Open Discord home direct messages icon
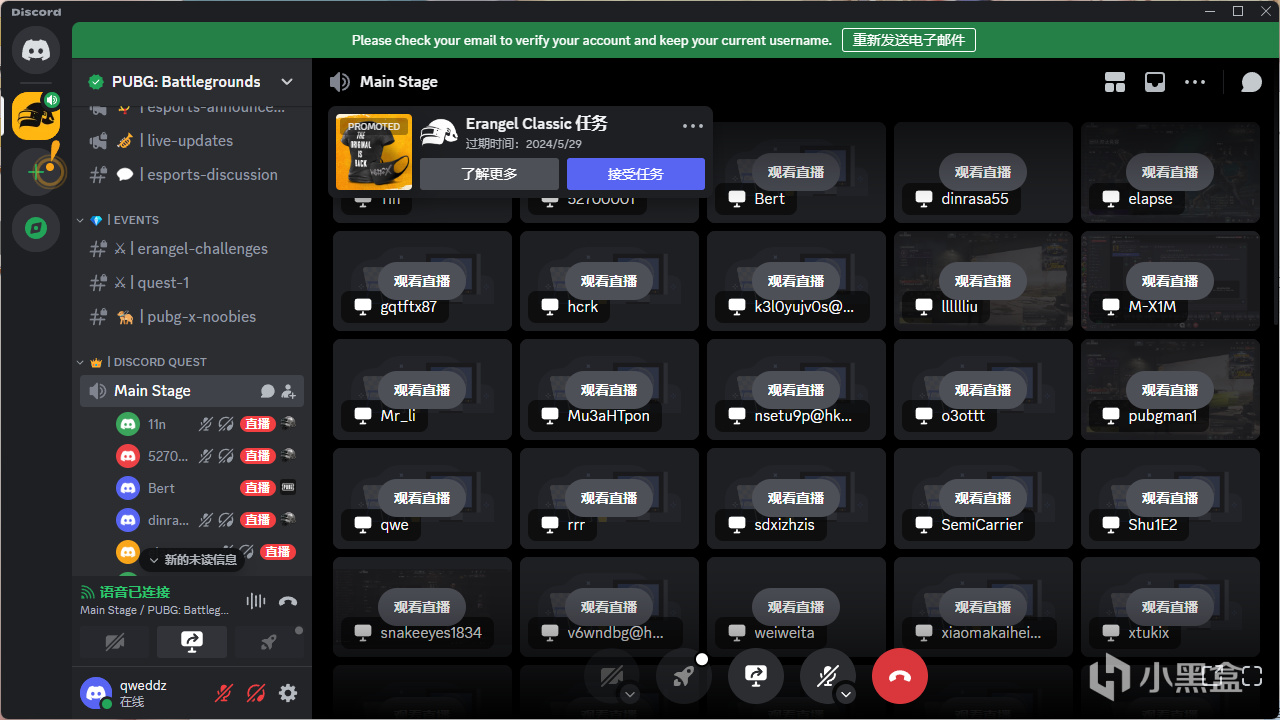Image resolution: width=1280 pixels, height=720 pixels. click(36, 50)
